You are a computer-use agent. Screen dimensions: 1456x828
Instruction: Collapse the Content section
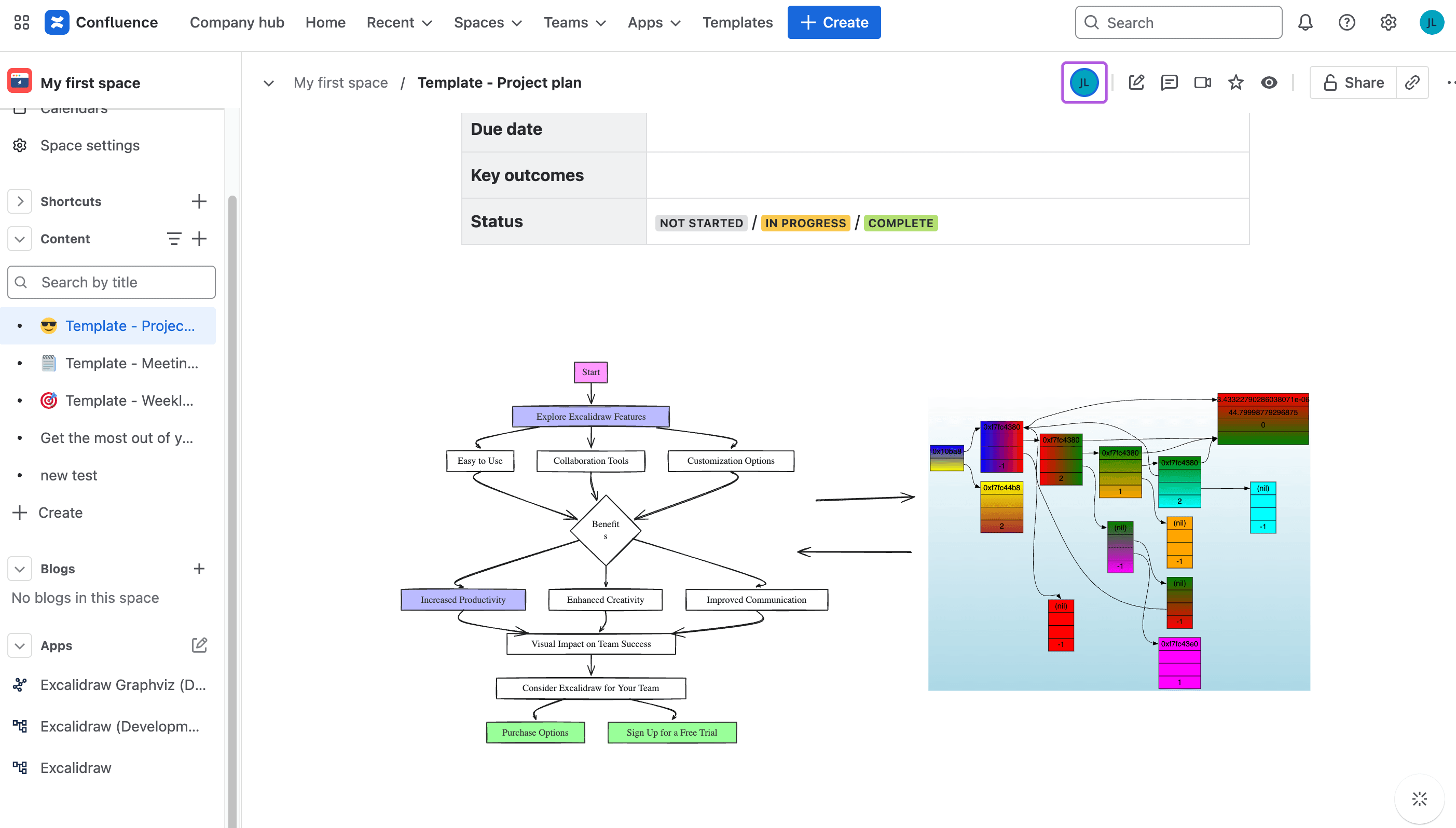19,239
